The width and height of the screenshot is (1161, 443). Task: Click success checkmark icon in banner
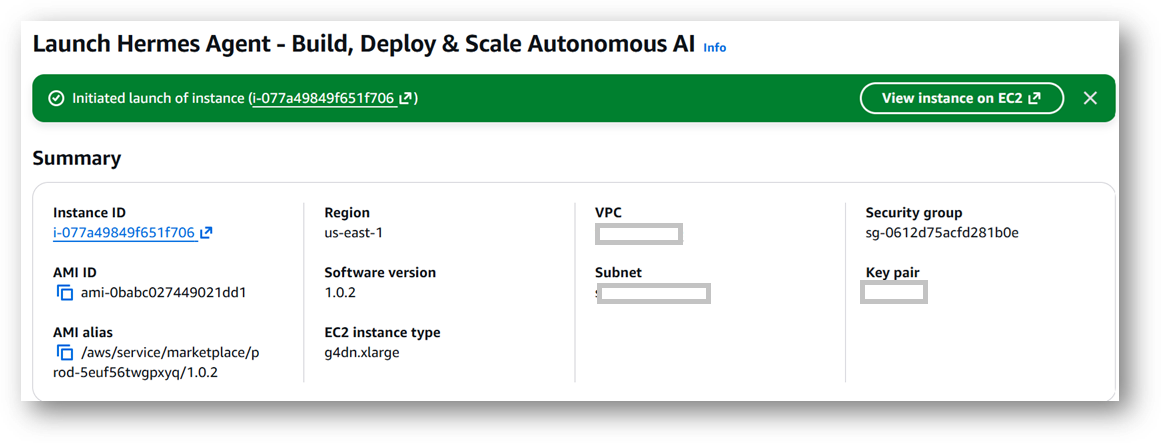pyautogui.click(x=56, y=99)
